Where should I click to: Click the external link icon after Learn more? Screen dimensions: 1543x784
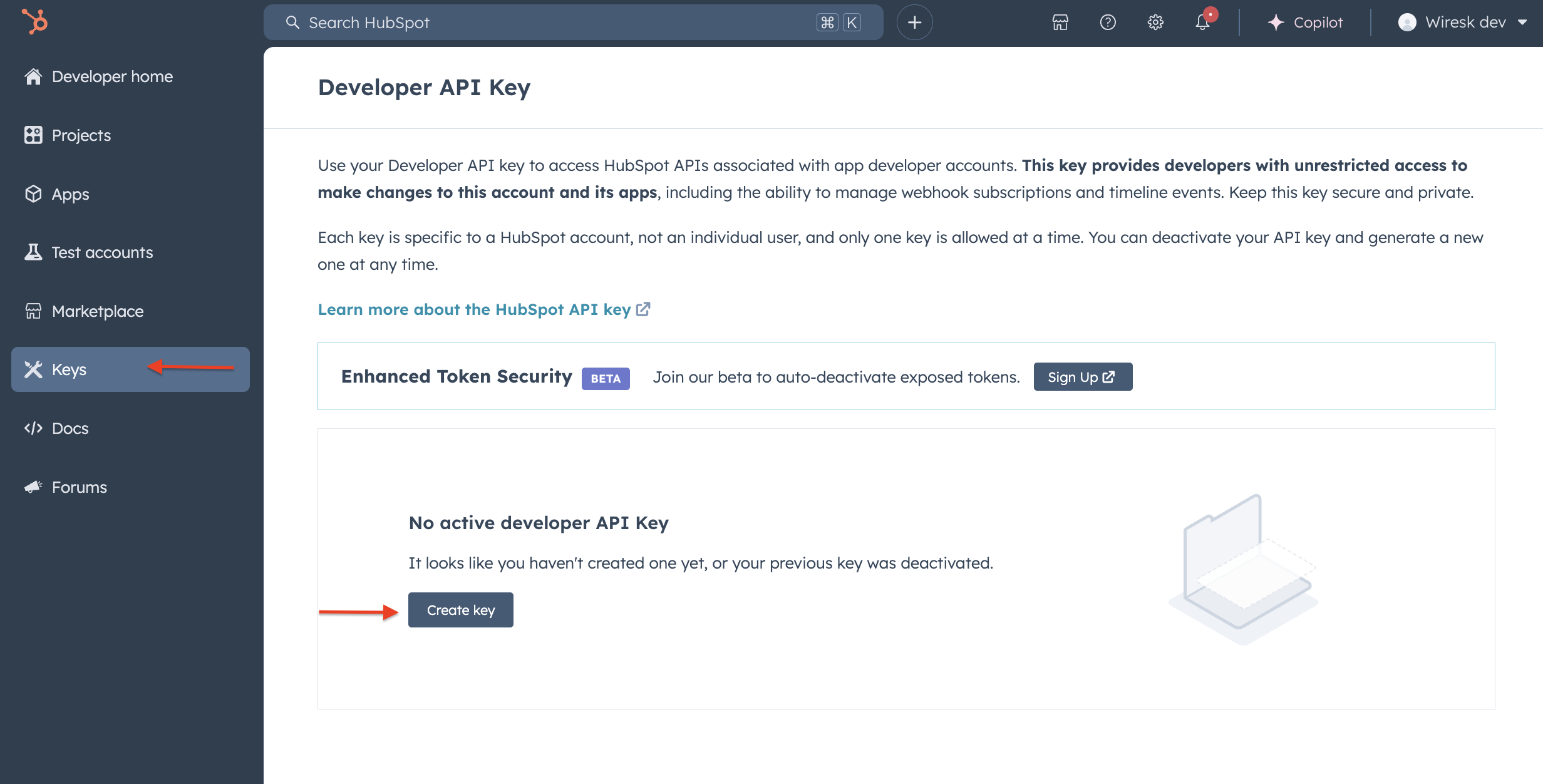tap(643, 309)
